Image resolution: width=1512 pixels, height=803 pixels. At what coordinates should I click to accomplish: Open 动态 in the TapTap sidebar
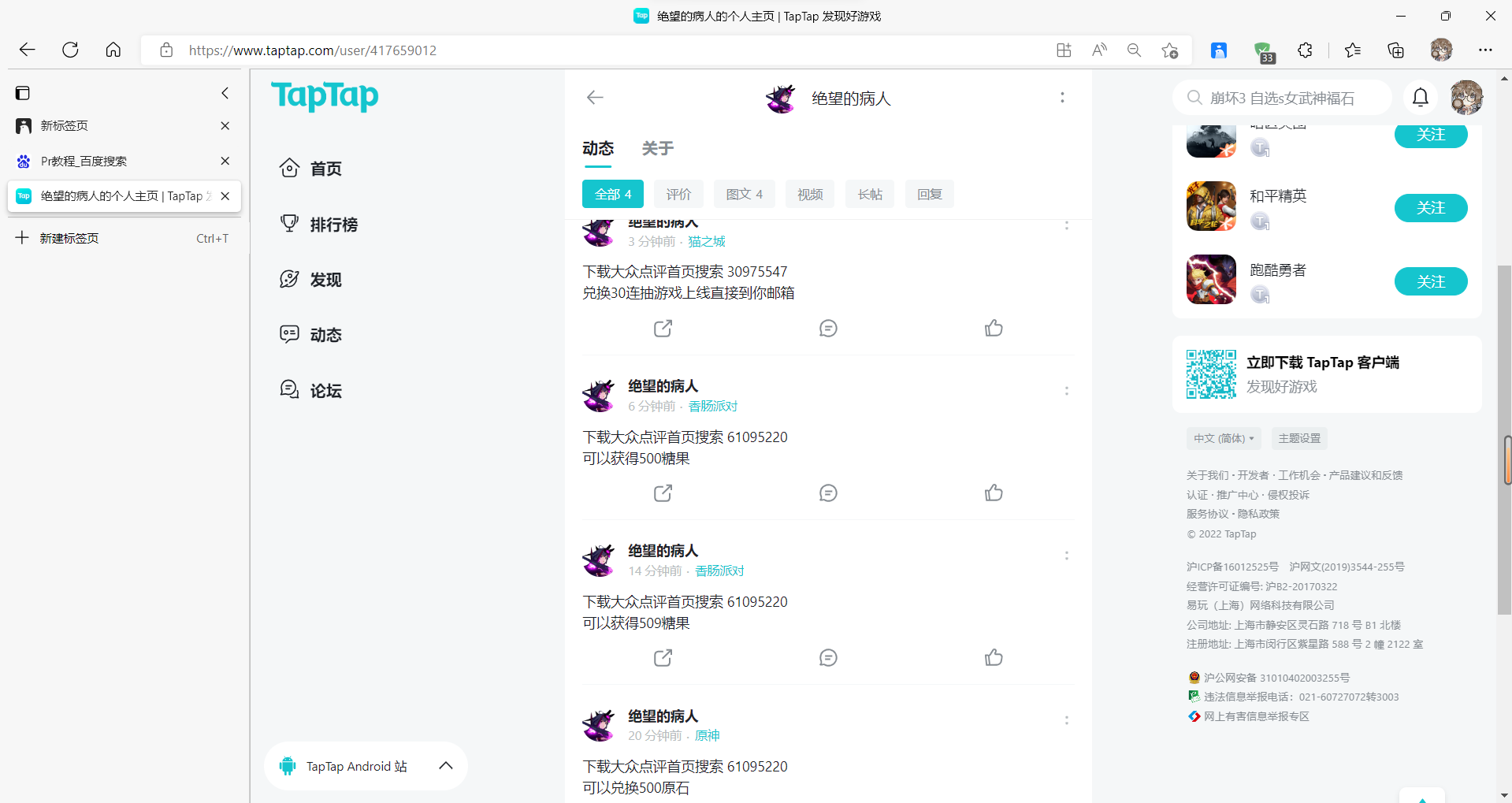pos(311,335)
